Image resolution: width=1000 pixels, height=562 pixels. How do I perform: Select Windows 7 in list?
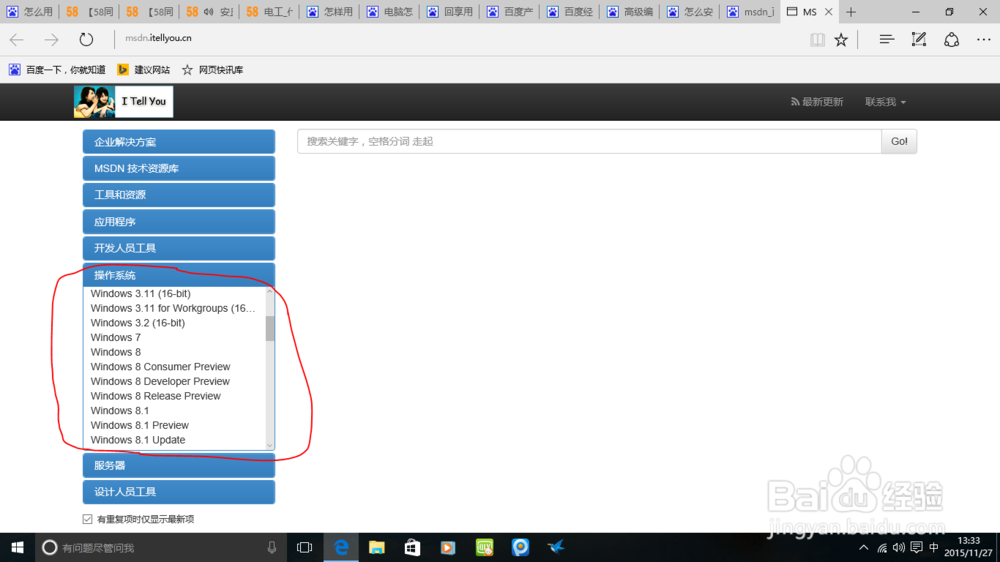pos(115,337)
